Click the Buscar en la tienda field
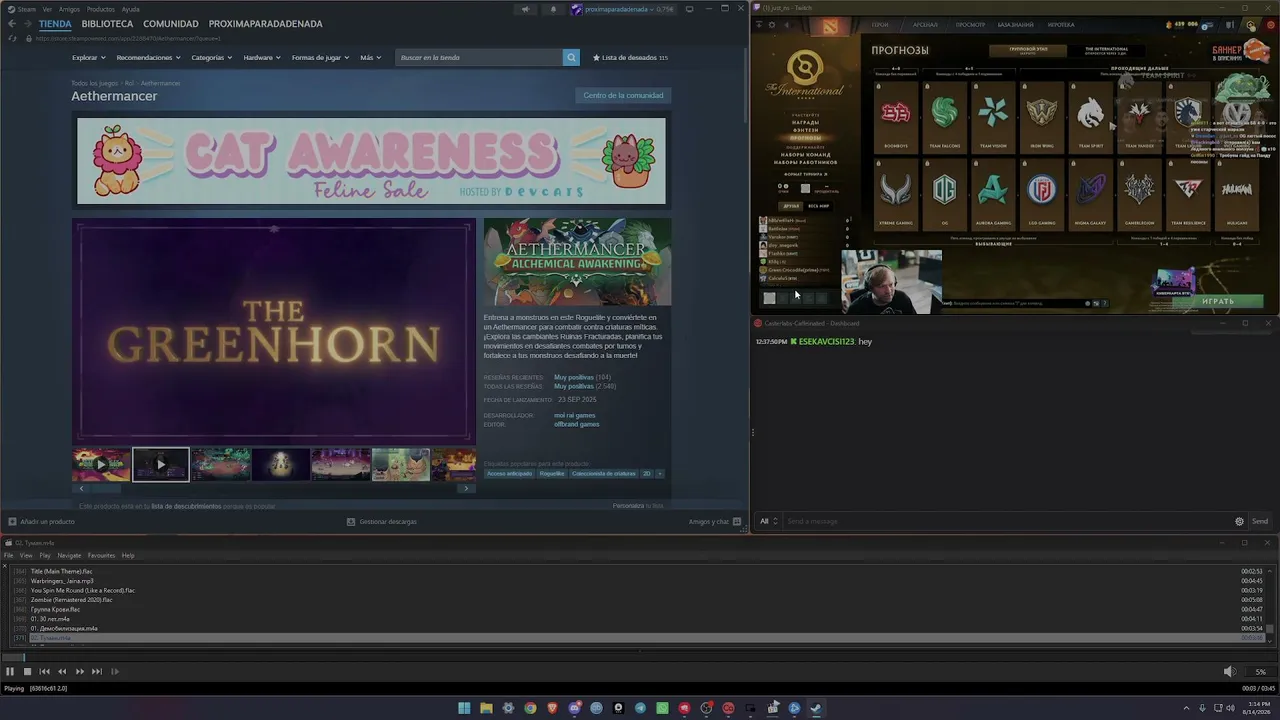 (x=480, y=57)
